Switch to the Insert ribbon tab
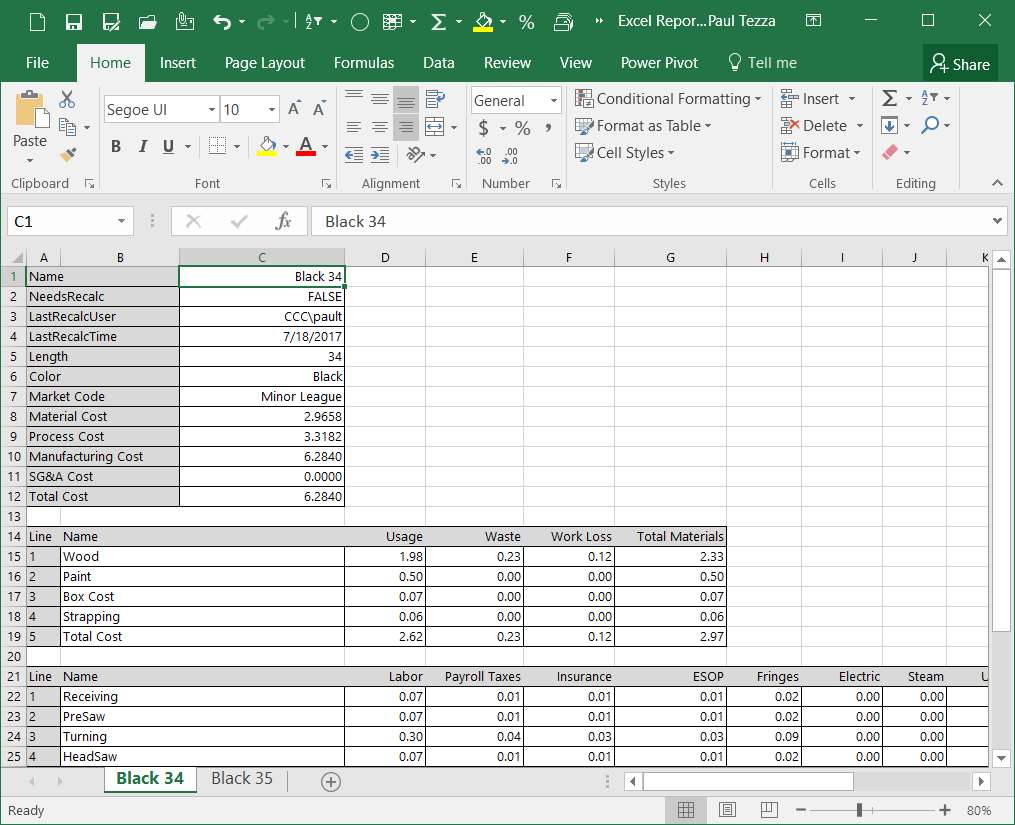 point(177,63)
